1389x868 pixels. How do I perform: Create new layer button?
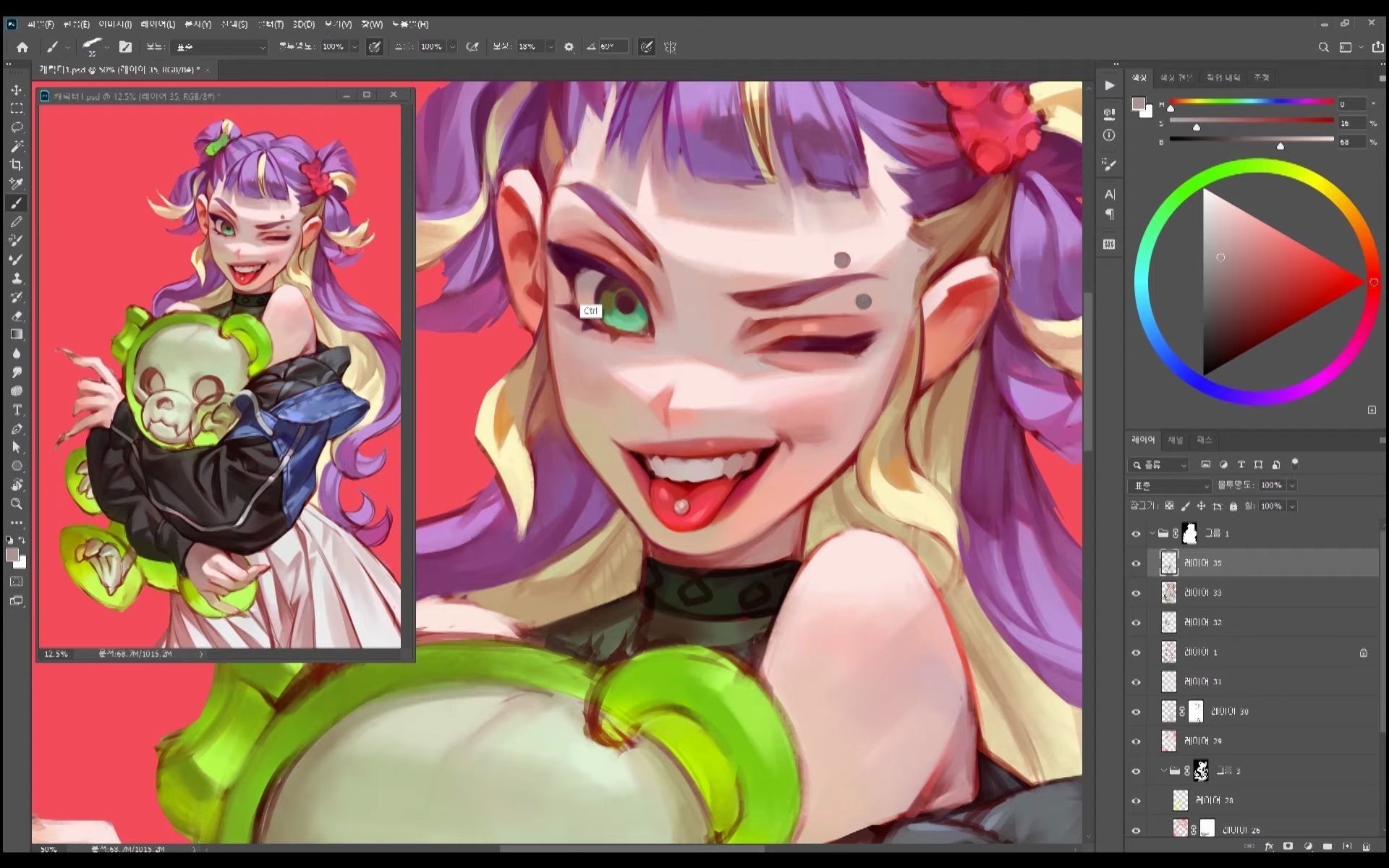point(1346,846)
